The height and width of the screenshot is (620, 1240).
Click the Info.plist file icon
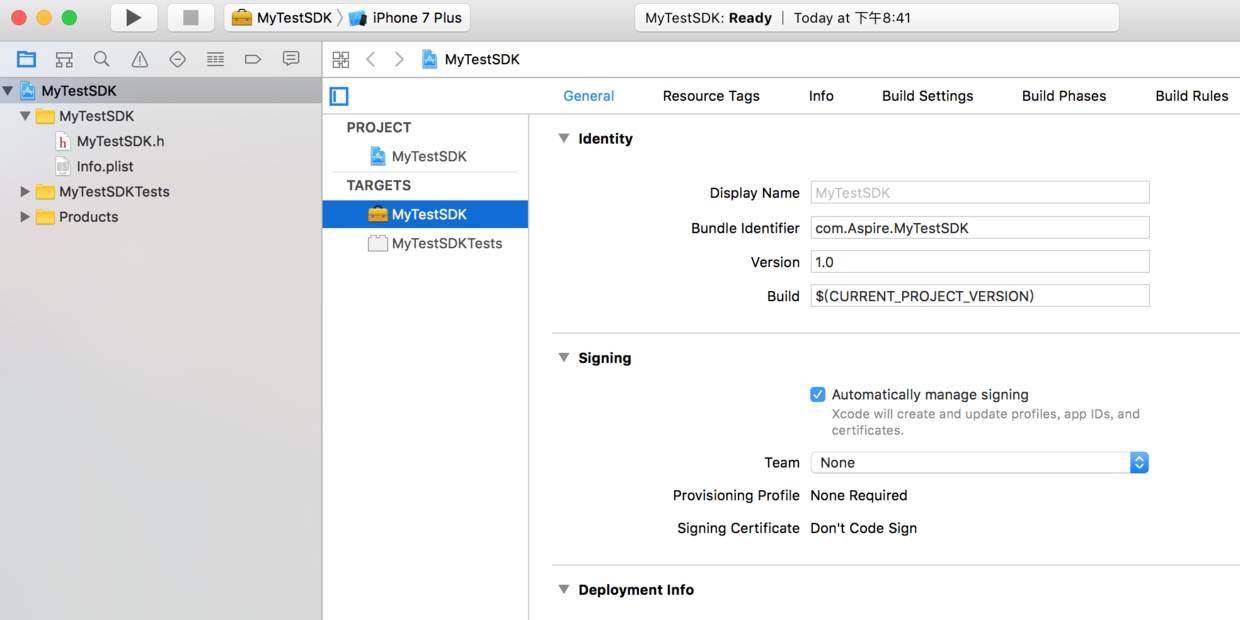[63, 166]
